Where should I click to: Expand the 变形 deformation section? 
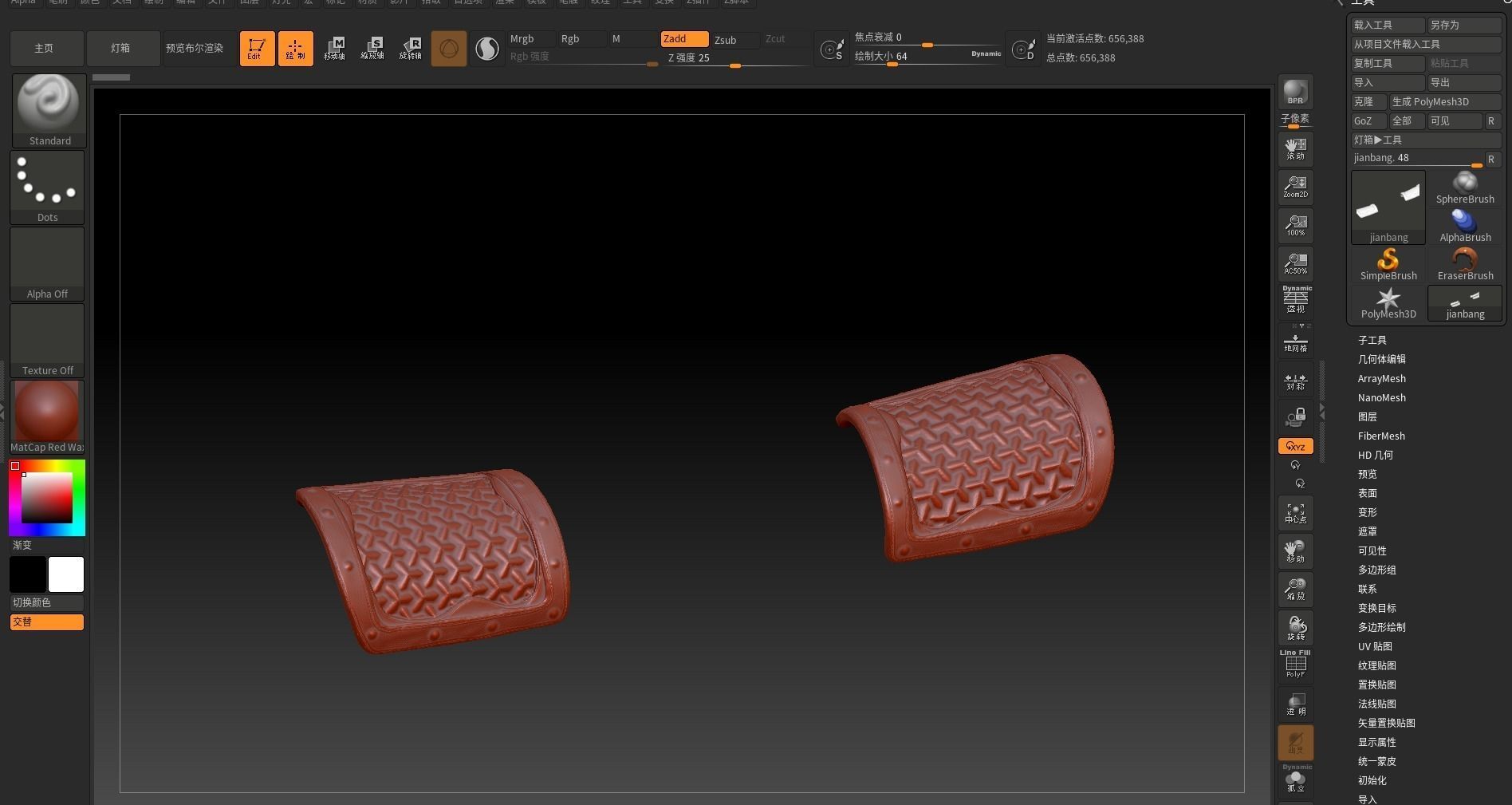[1368, 512]
